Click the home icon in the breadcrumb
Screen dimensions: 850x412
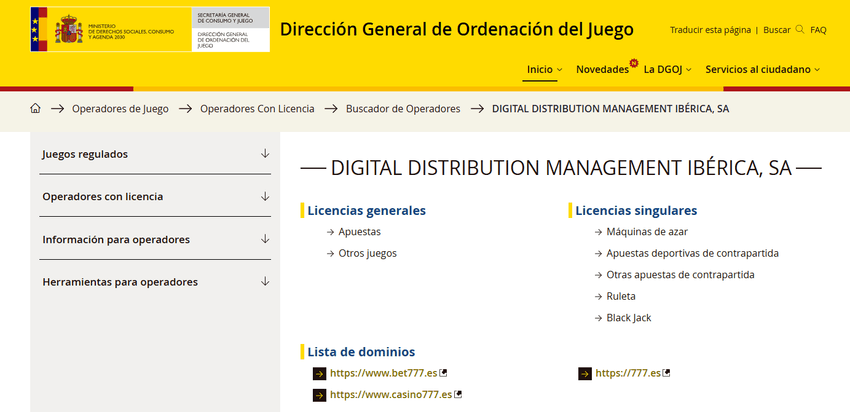[x=35, y=108]
